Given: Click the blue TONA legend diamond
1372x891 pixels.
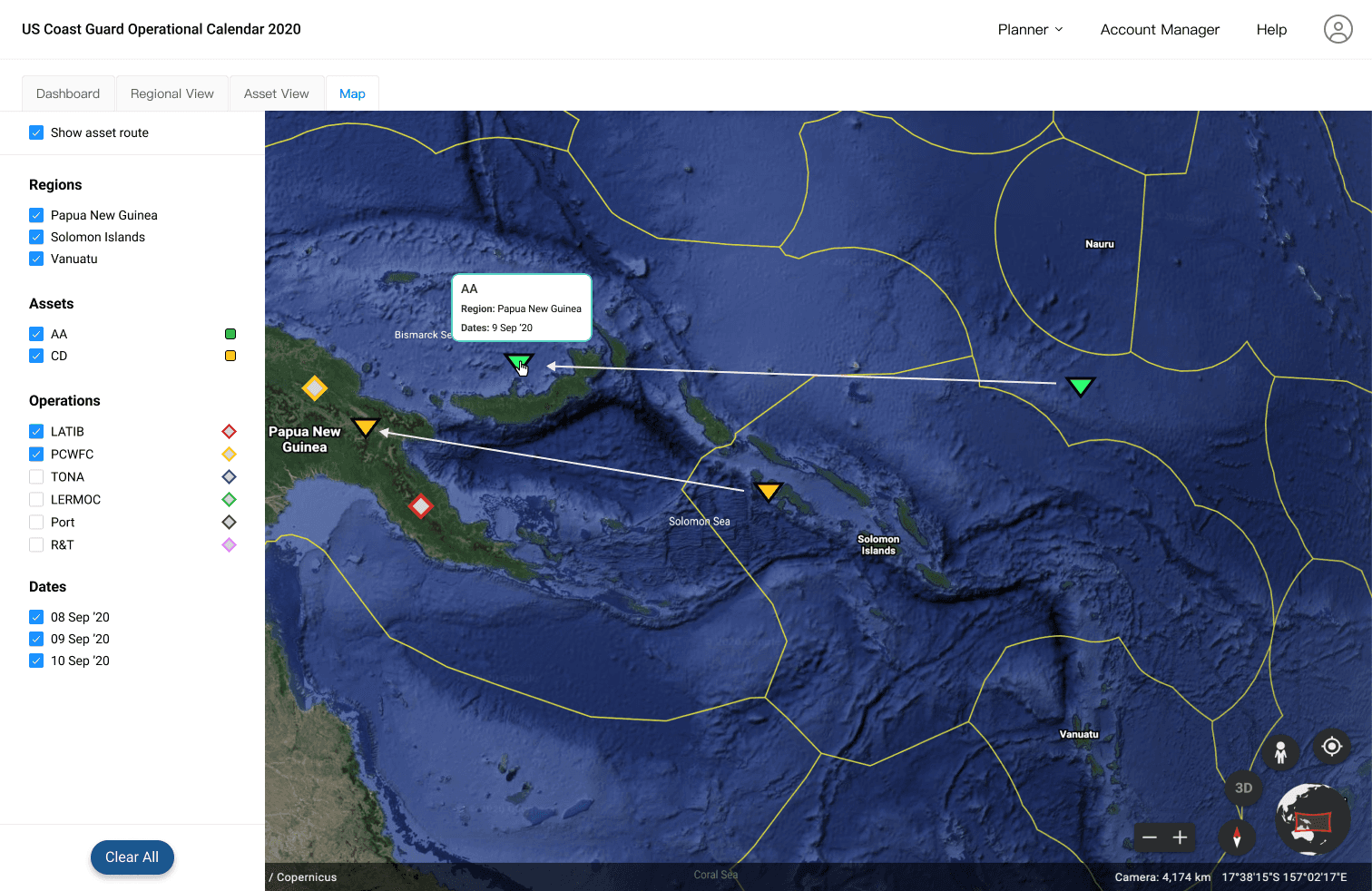Looking at the screenshot, I should point(230,476).
